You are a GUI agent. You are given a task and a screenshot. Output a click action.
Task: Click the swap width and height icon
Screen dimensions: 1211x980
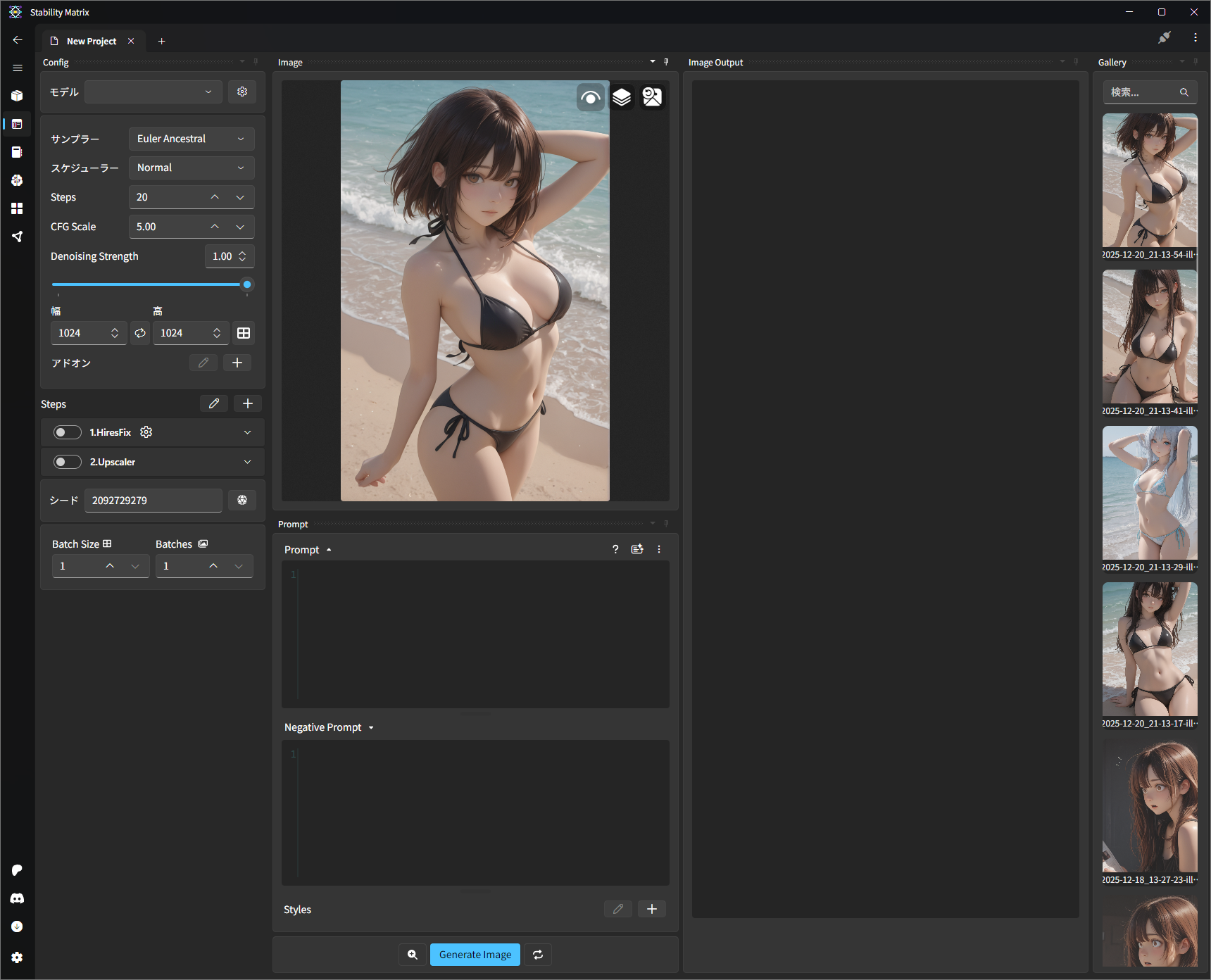click(140, 333)
